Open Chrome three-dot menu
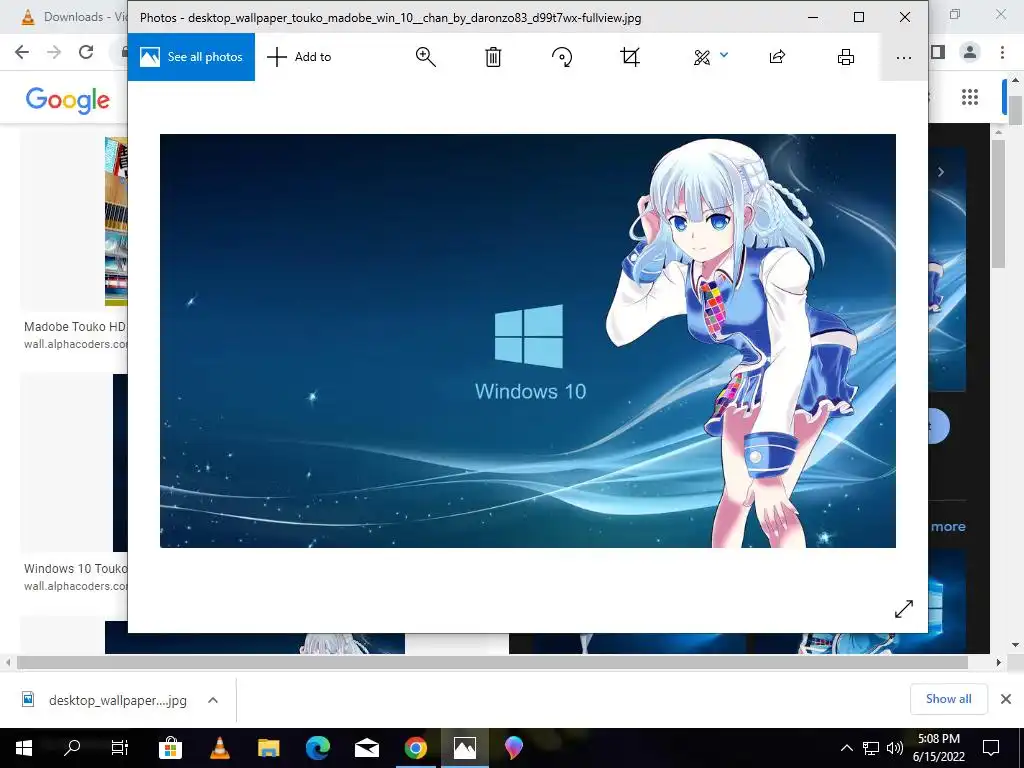The height and width of the screenshot is (768, 1024). (x=1002, y=52)
